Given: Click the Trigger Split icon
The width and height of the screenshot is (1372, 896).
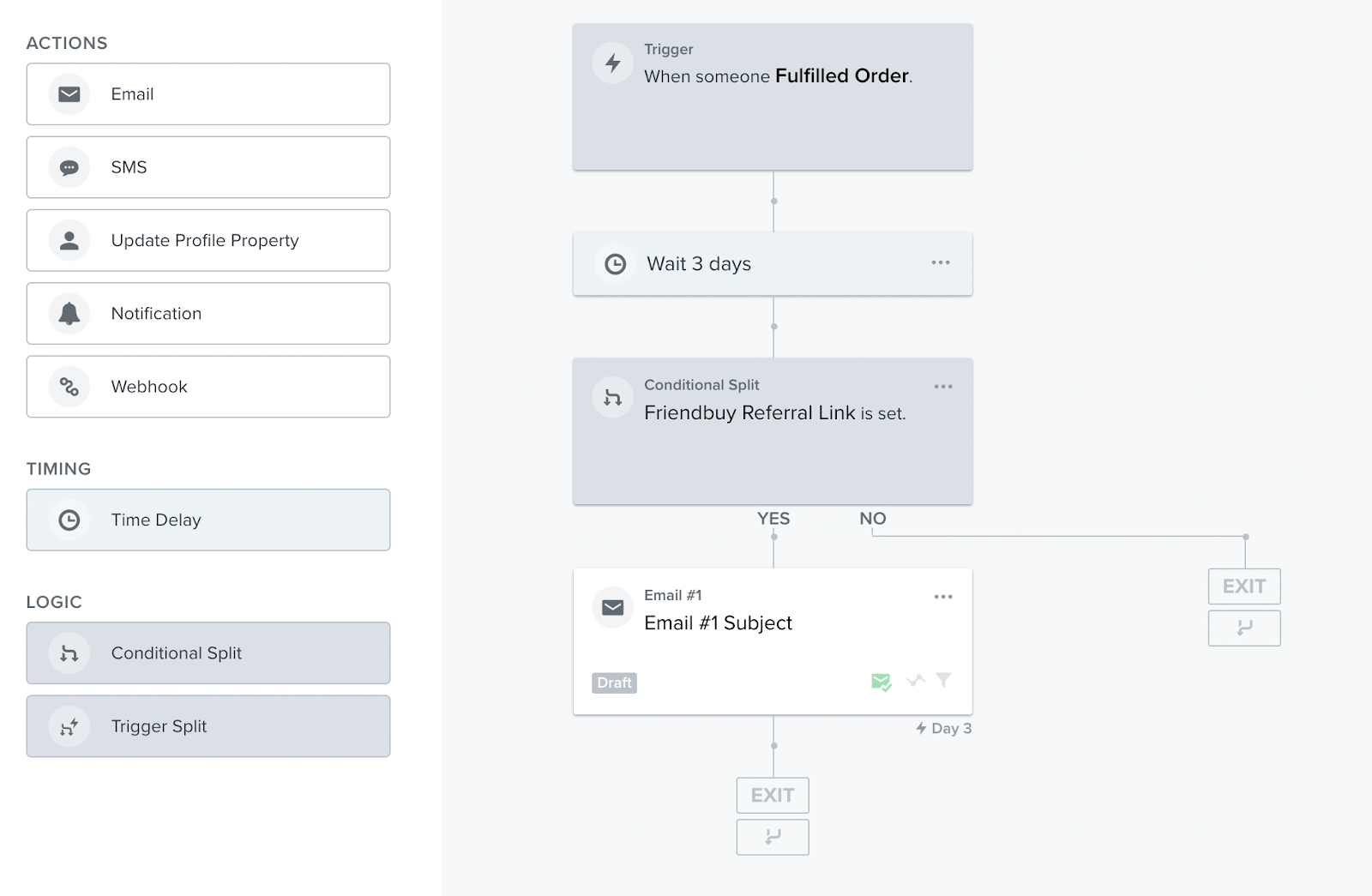Looking at the screenshot, I should [69, 726].
